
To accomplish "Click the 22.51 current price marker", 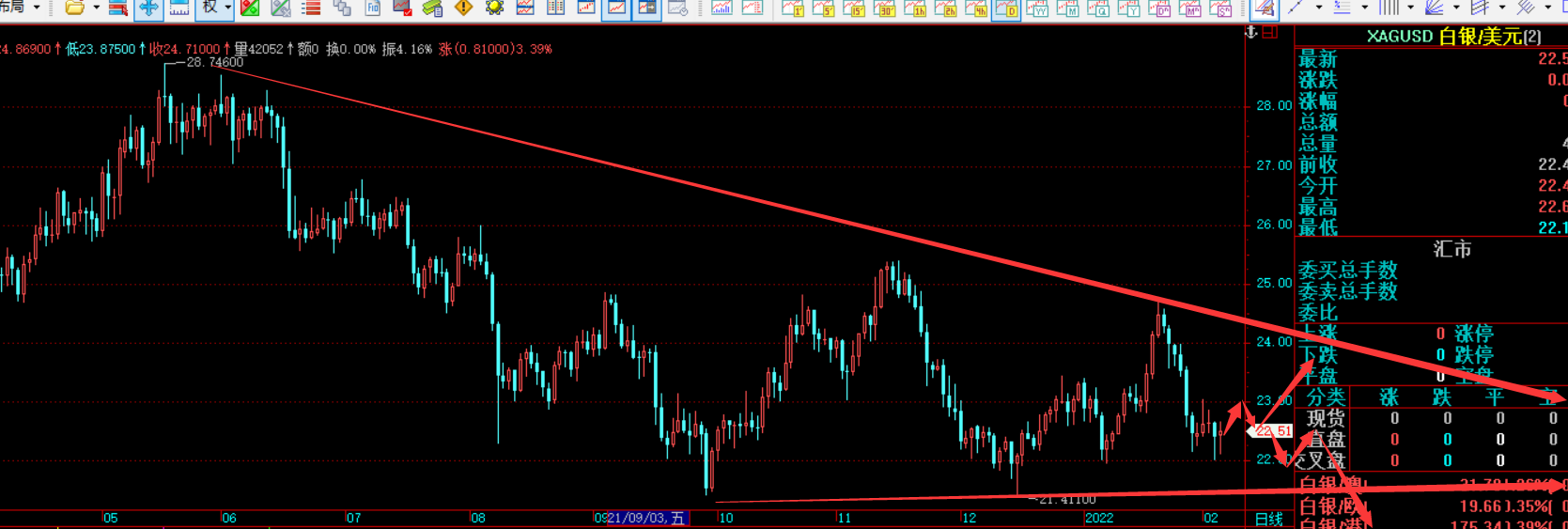I will coord(1273,430).
